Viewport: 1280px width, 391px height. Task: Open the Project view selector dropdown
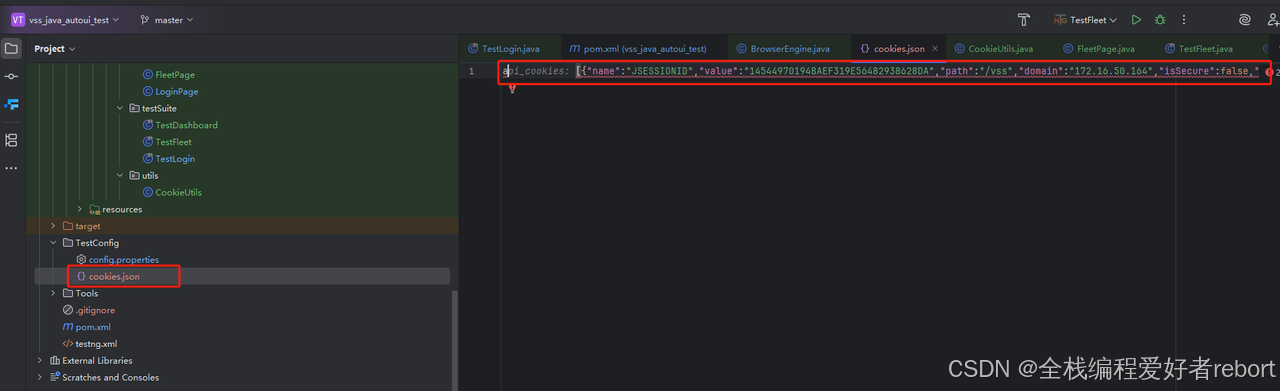[54, 48]
